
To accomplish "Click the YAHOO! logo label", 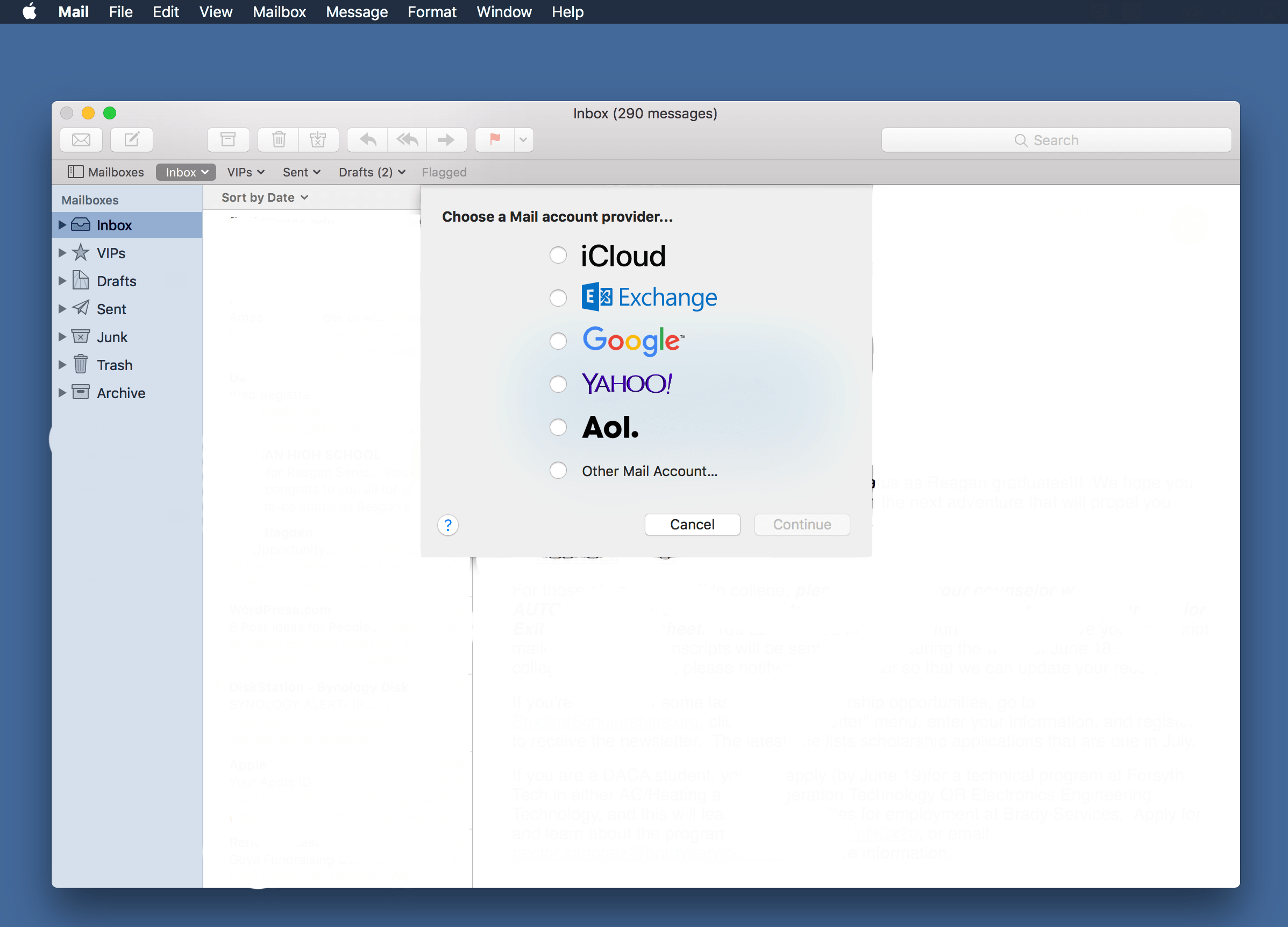I will 628,384.
